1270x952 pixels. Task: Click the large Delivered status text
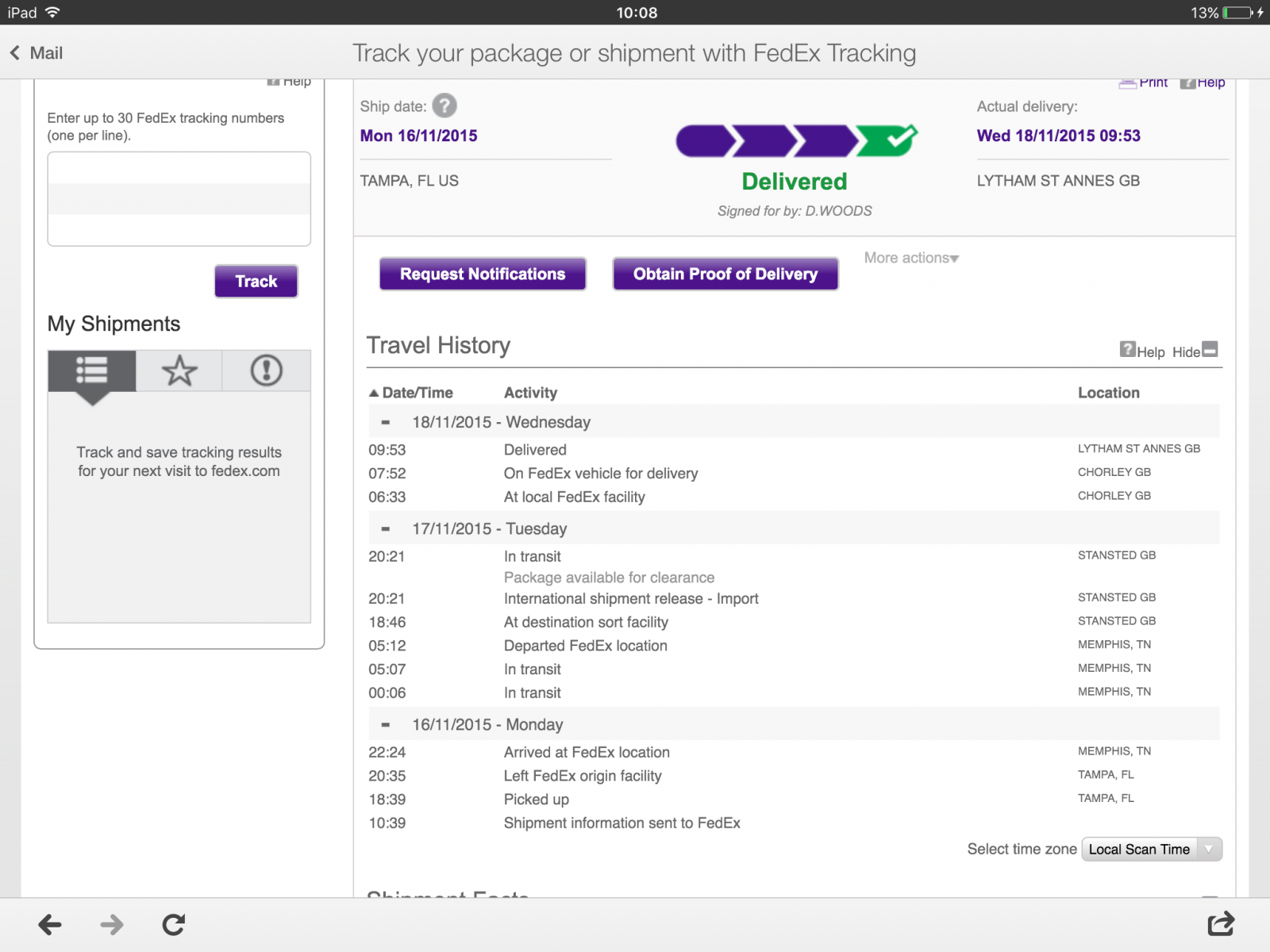[795, 182]
